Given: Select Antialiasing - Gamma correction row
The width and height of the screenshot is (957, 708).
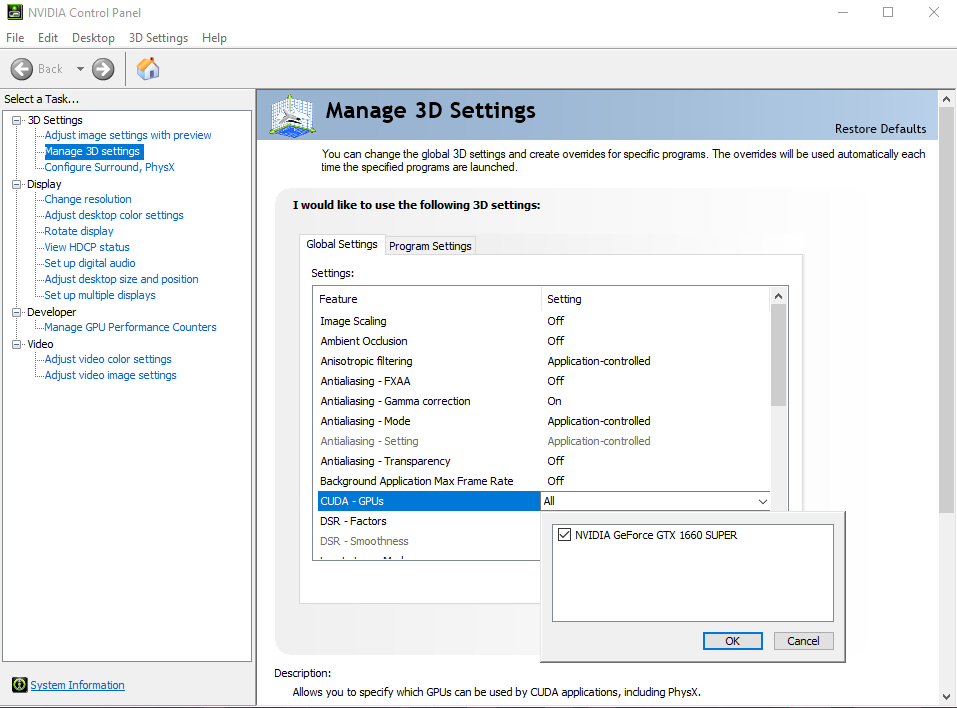Looking at the screenshot, I should [543, 401].
